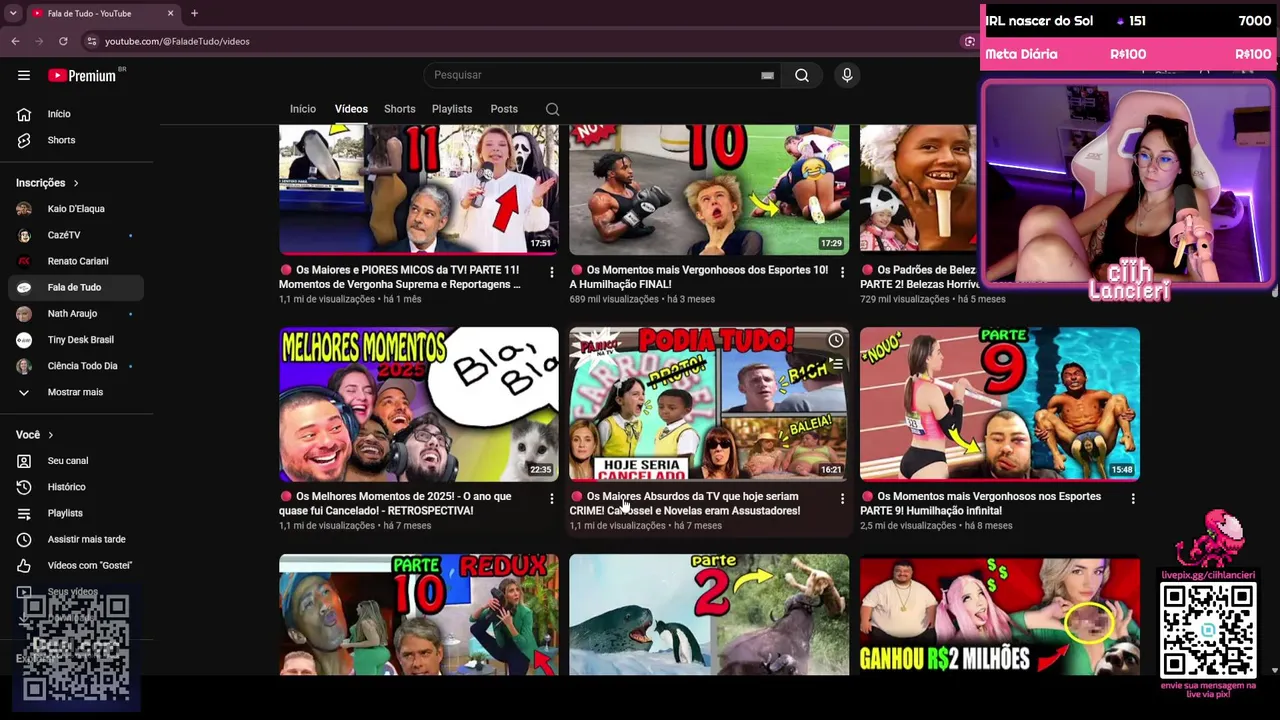The image size is (1280, 720).
Task: Close the Fala de Tudo - YouTube tab
Action: [x=170, y=13]
